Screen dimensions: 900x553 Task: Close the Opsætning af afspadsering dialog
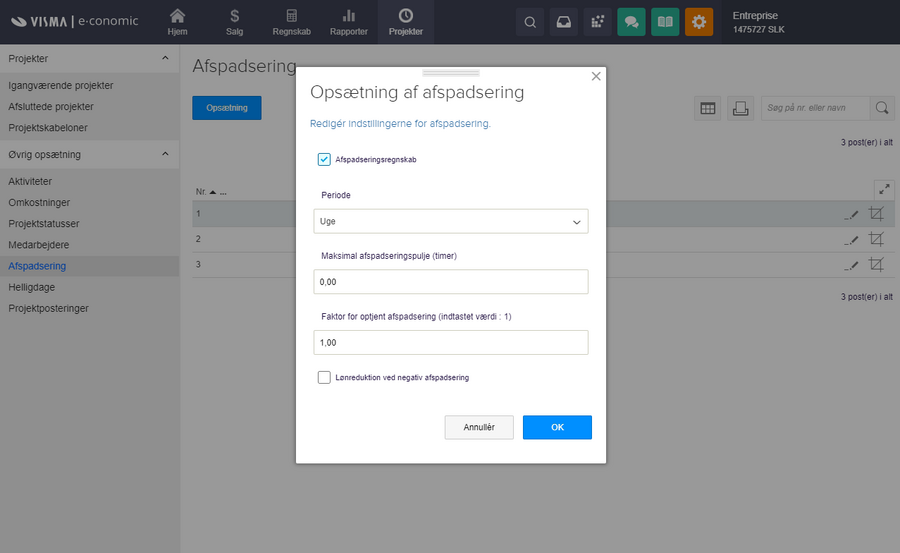596,76
